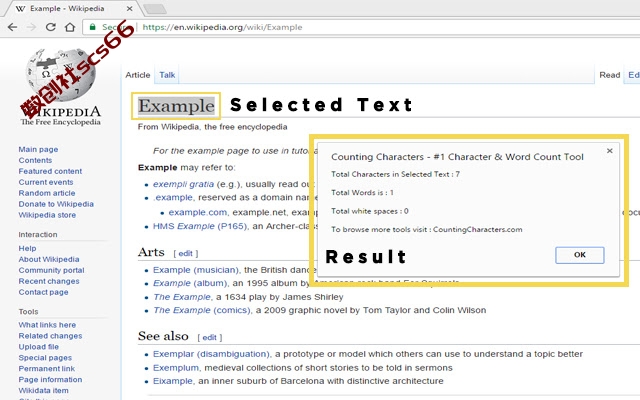
Task: Reload the page with refresh icon
Action: click(x=51, y=27)
